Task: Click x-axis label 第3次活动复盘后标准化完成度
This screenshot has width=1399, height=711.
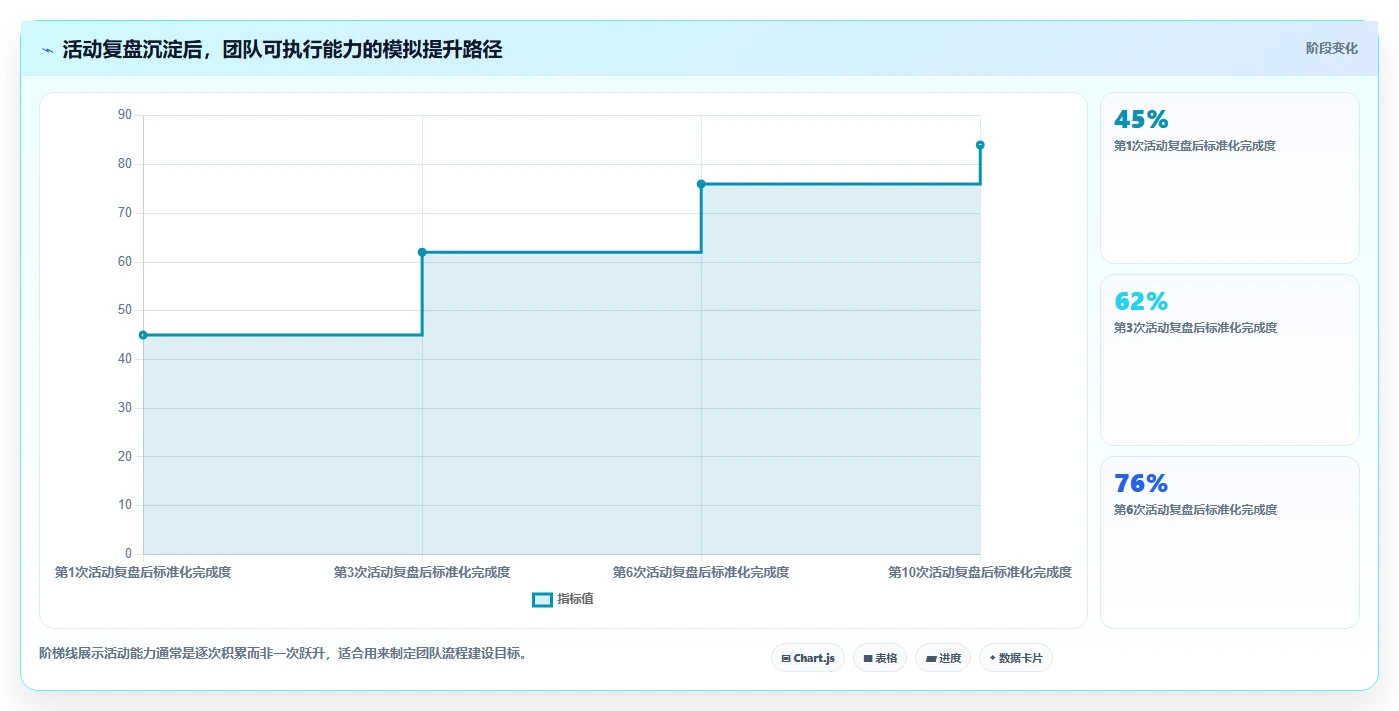Action: [422, 572]
